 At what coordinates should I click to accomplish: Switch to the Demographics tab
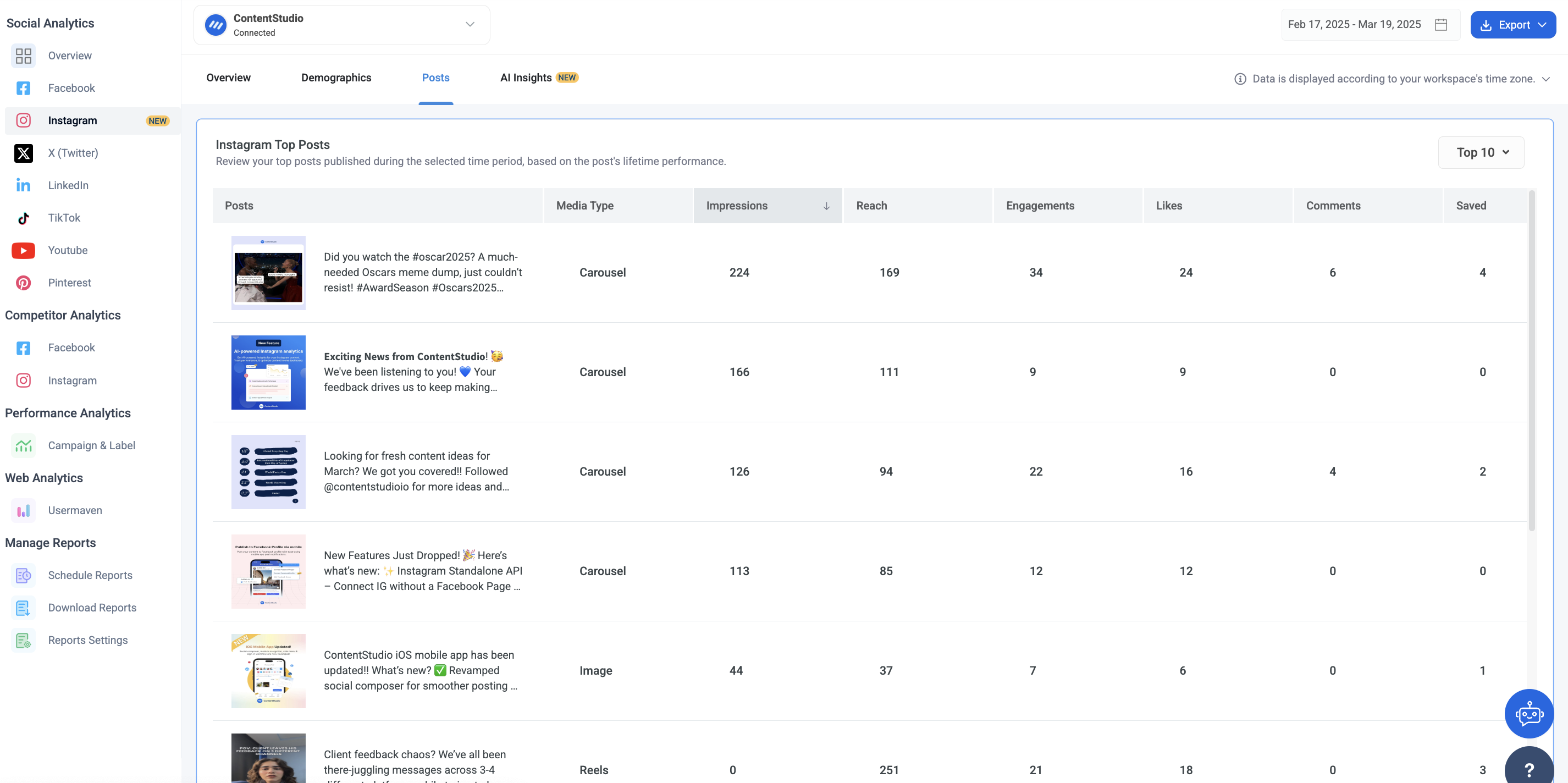336,78
